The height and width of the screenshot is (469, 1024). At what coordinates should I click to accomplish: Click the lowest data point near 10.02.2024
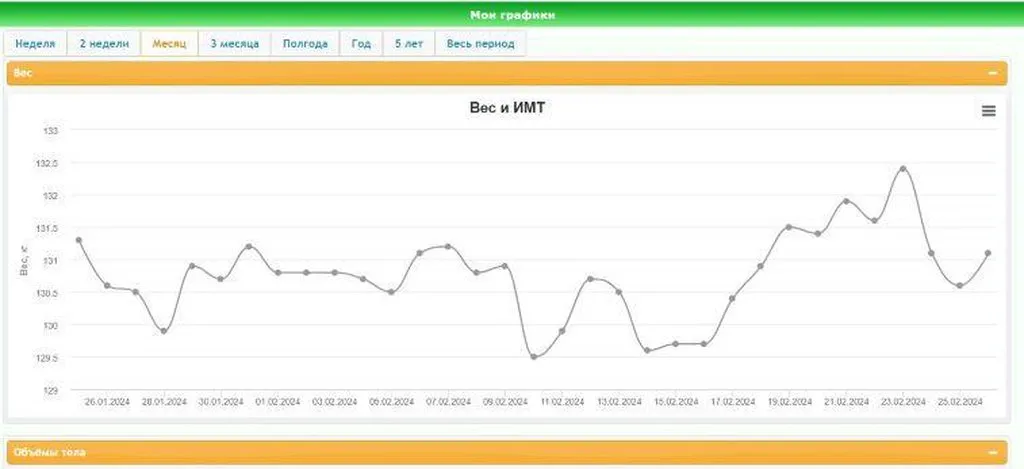click(x=534, y=357)
